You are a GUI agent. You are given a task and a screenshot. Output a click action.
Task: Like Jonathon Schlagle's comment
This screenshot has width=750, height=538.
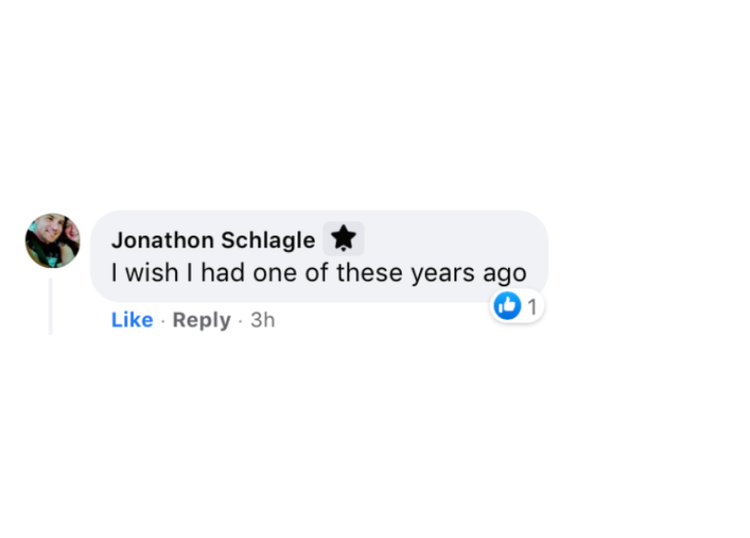(132, 320)
